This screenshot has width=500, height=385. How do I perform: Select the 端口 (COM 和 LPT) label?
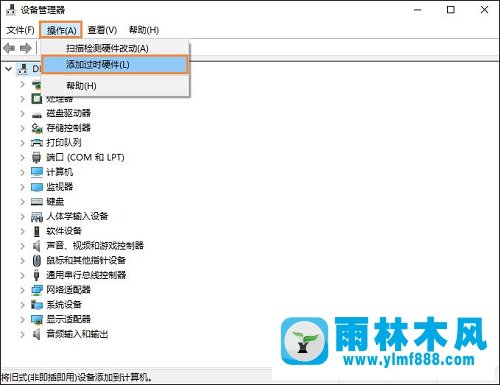tap(85, 157)
